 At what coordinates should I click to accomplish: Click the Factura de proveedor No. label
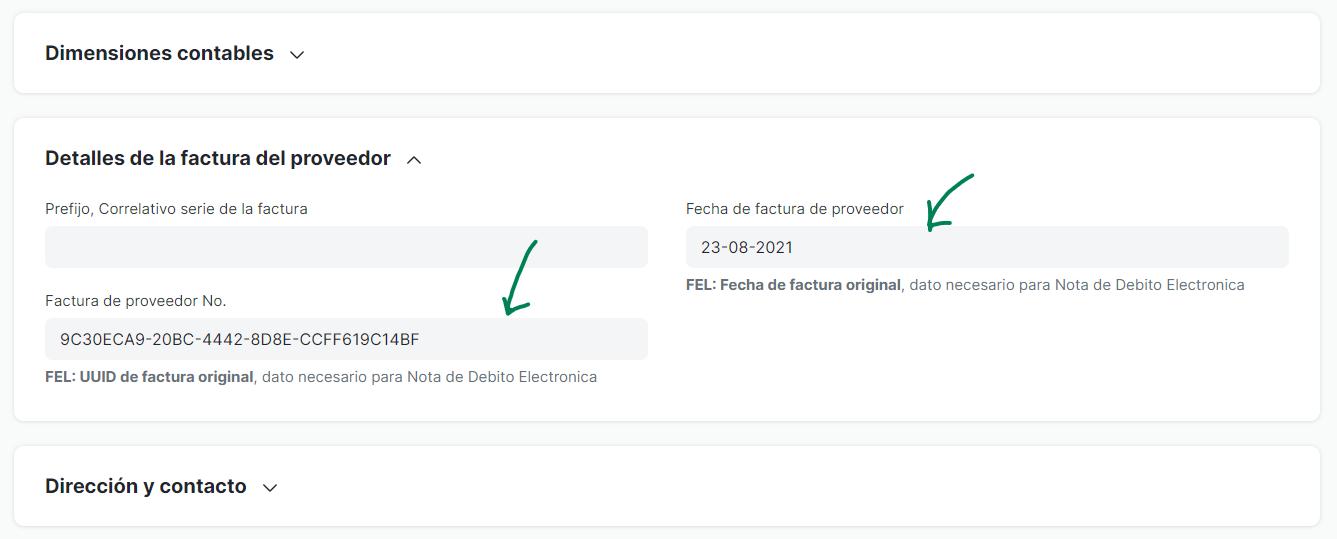pos(136,300)
